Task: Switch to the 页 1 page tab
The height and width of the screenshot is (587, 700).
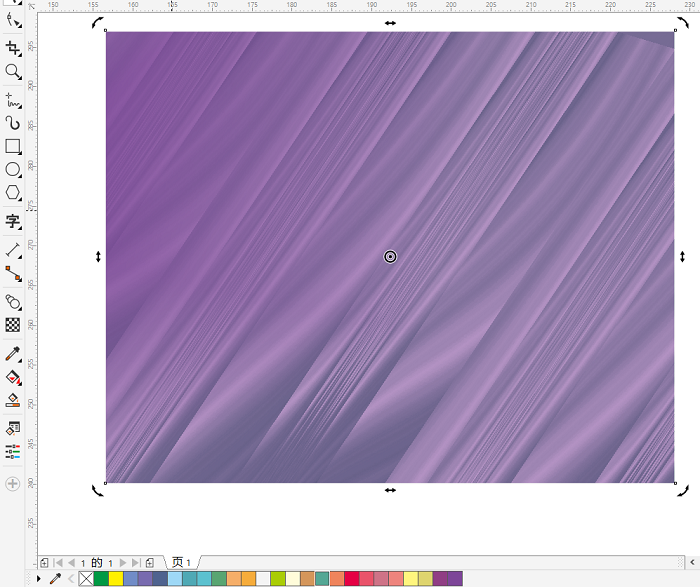Action: (x=182, y=562)
